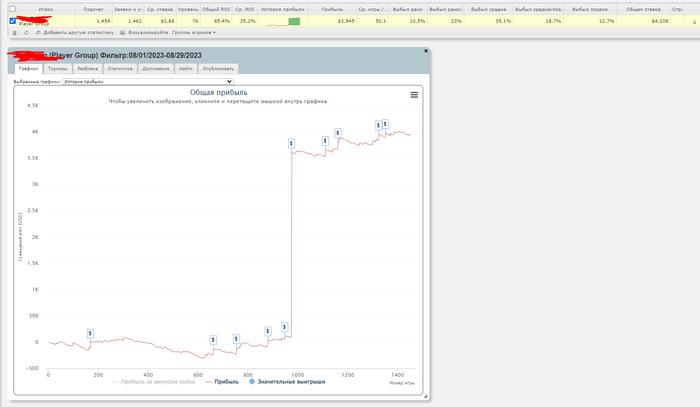Click the rightmost dollar marker on chart
The width and height of the screenshot is (700, 407).
pos(386,124)
